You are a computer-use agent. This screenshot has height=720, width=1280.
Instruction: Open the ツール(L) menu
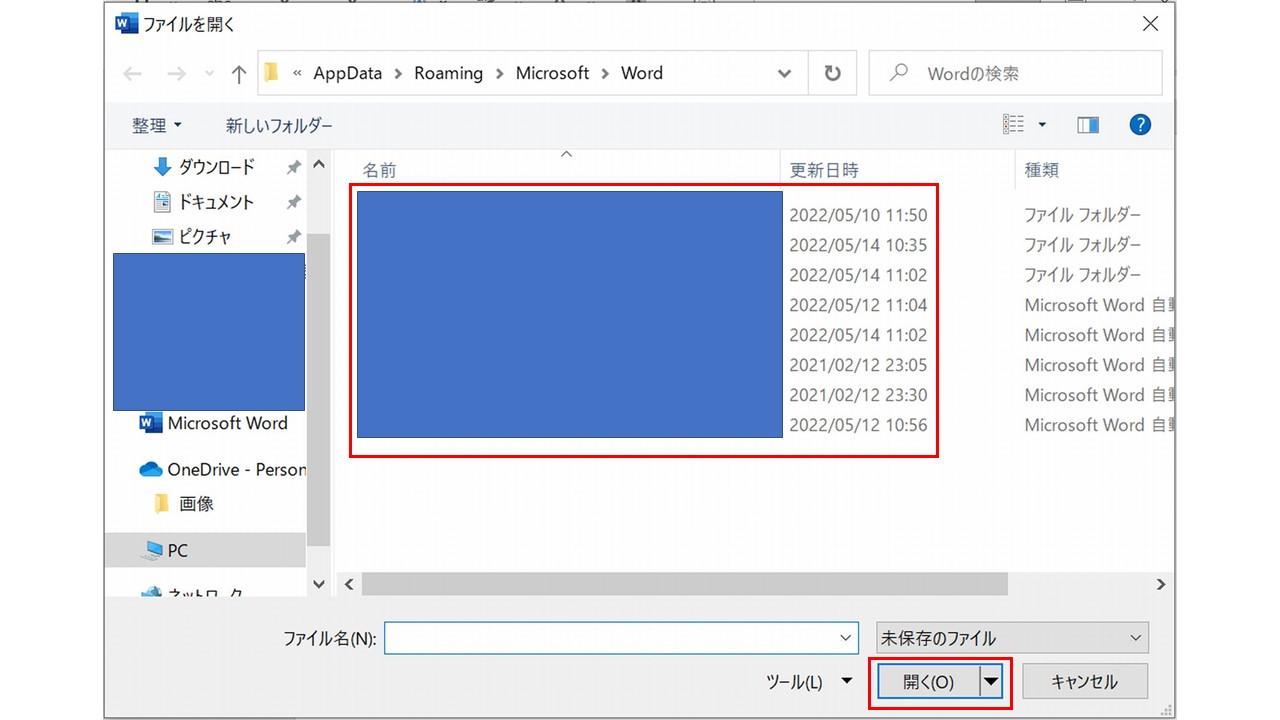coord(808,682)
